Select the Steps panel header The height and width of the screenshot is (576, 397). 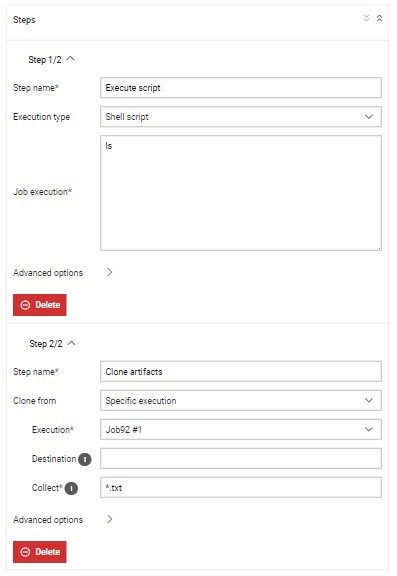click(x=198, y=19)
